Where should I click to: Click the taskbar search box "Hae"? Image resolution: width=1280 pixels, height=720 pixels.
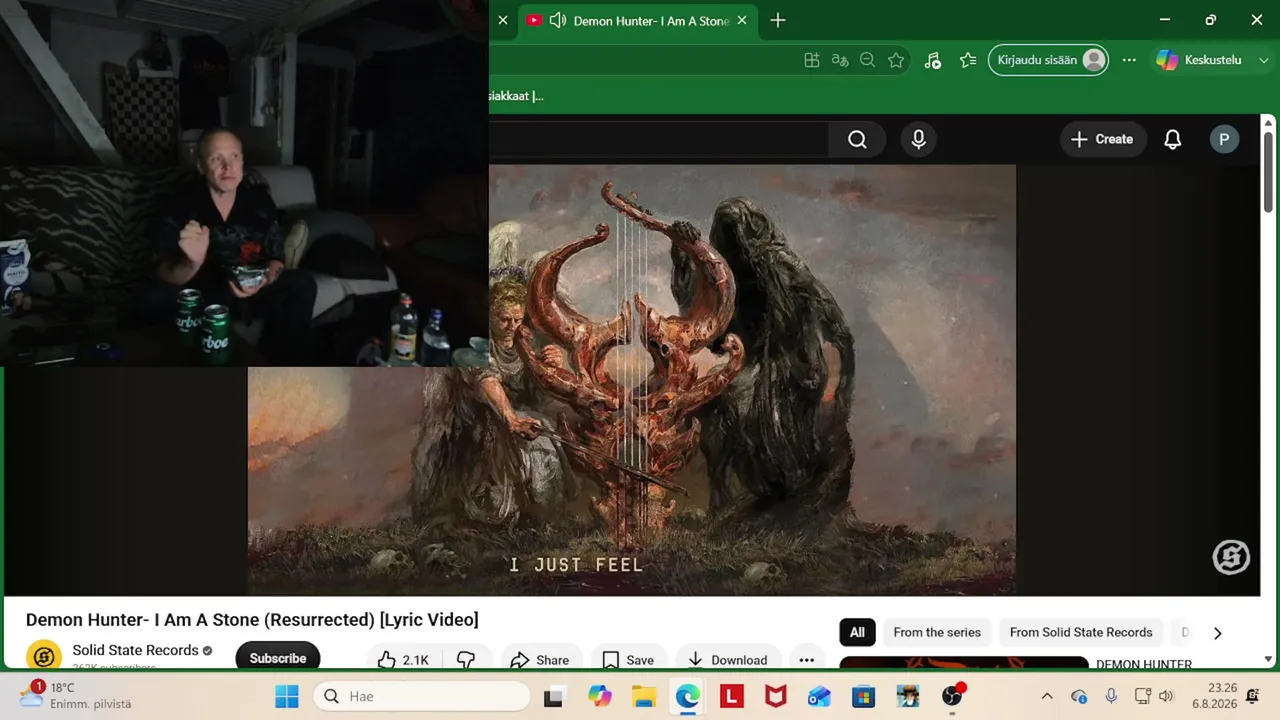(422, 696)
